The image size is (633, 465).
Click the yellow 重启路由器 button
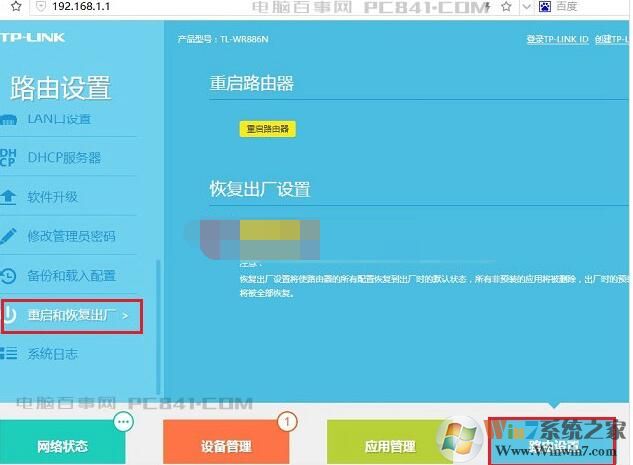tap(268, 129)
